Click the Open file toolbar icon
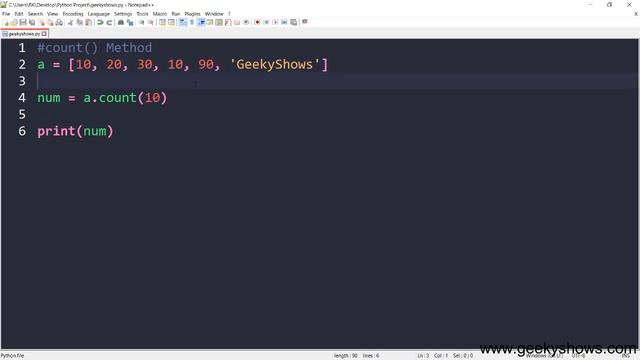The image size is (640, 360). coord(14,22)
